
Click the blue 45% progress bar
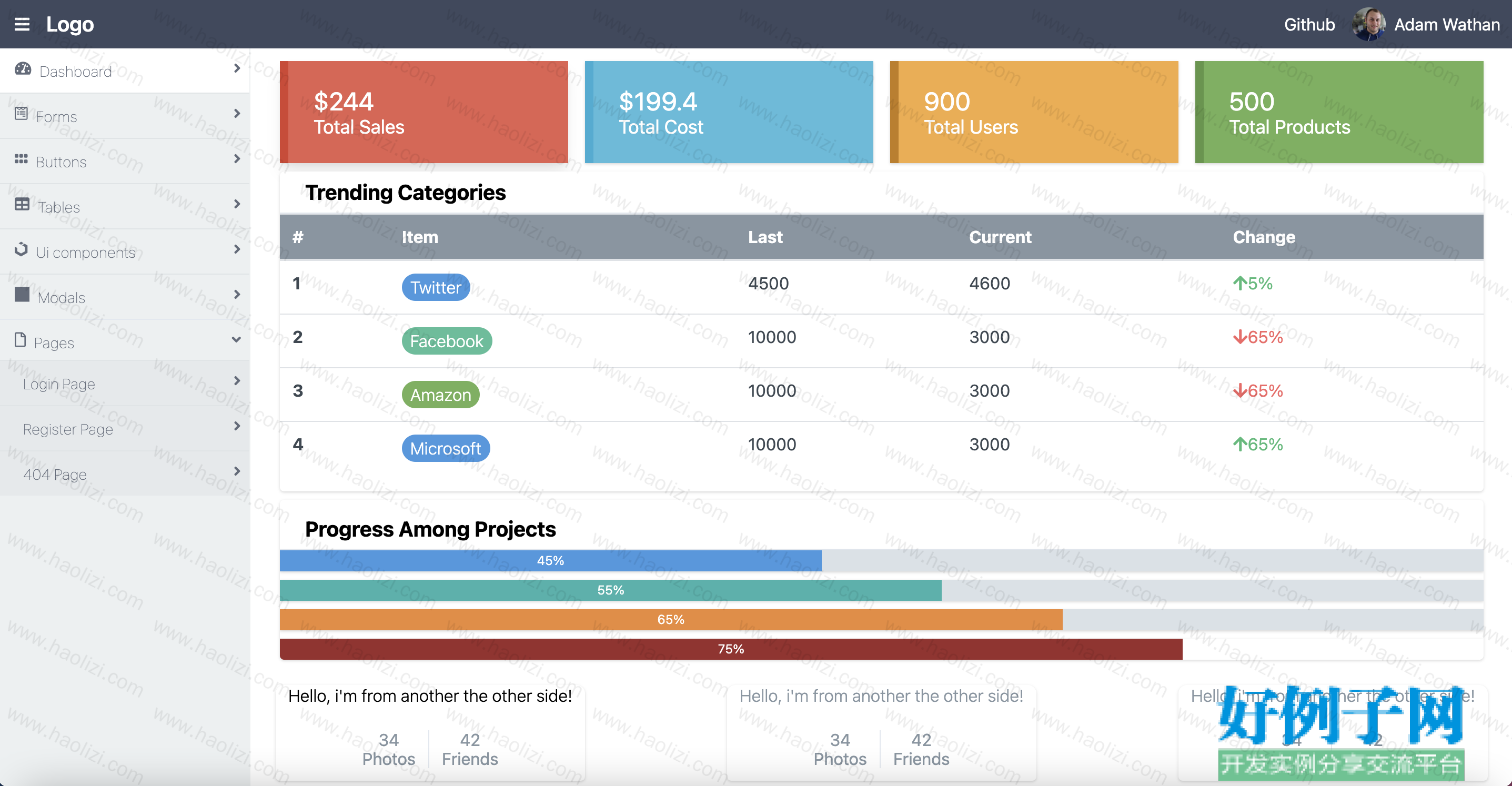click(551, 561)
